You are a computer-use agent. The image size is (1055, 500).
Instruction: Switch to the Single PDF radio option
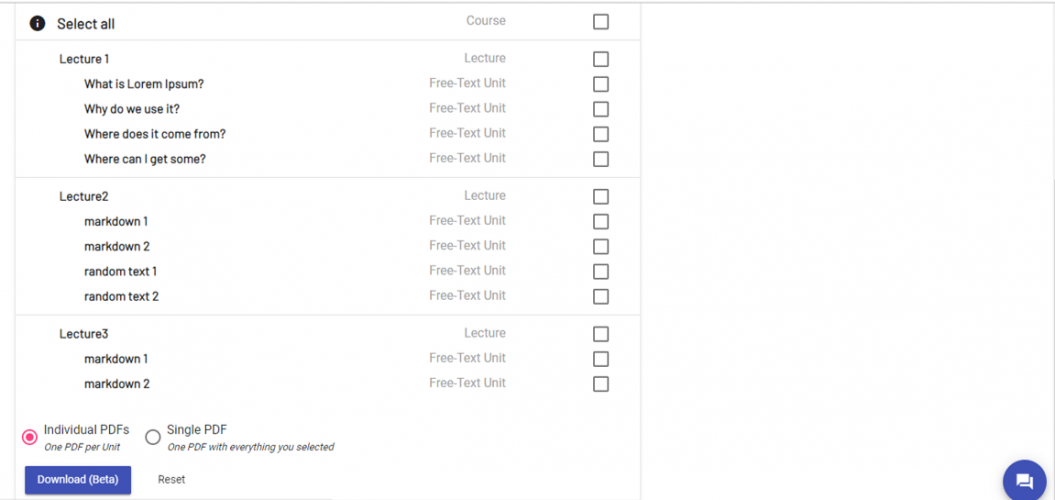click(x=153, y=437)
